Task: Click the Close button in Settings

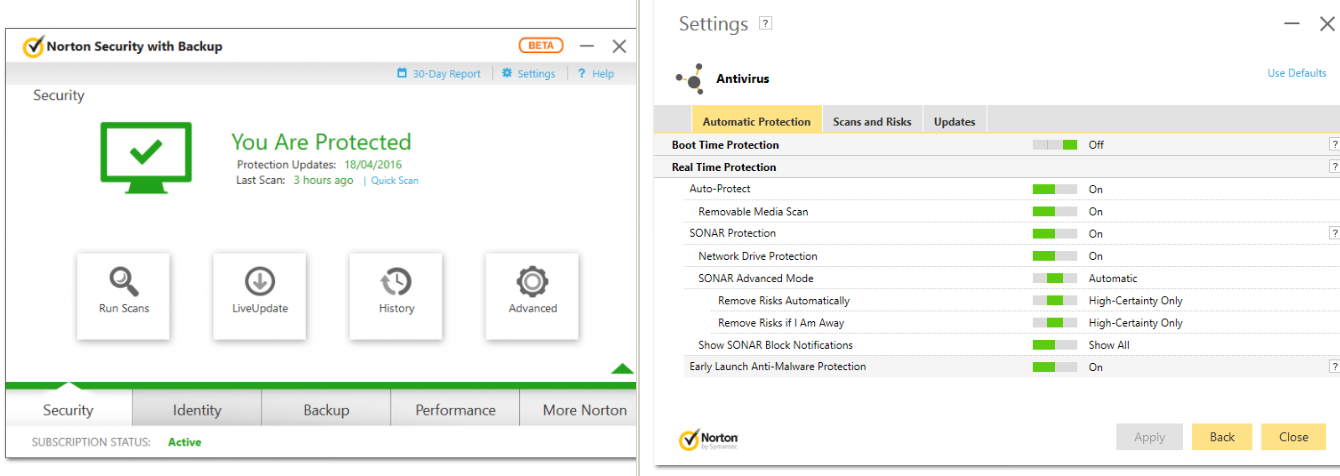Action: click(x=1293, y=437)
